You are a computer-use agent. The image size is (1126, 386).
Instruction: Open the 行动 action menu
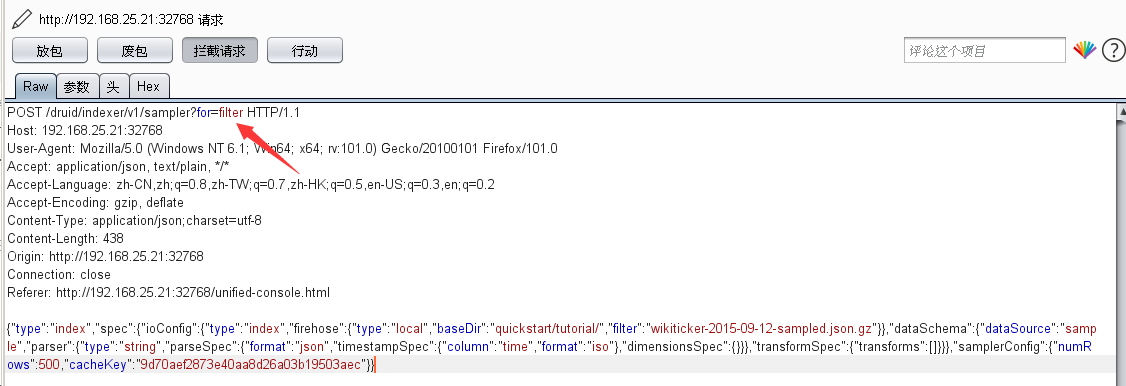pyautogui.click(x=304, y=51)
